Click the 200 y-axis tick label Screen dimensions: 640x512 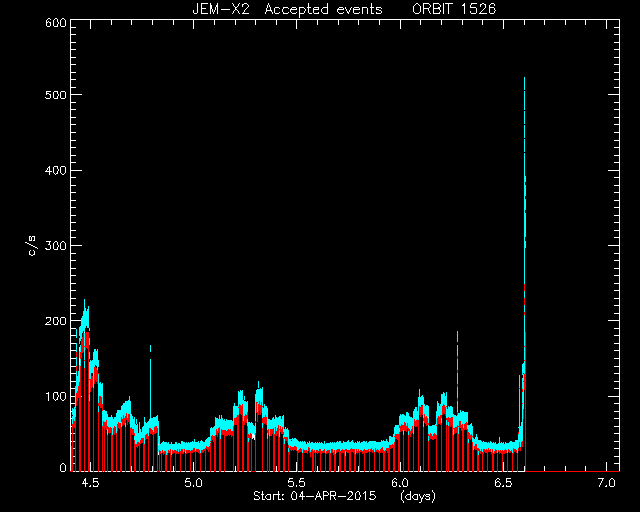(x=56, y=321)
